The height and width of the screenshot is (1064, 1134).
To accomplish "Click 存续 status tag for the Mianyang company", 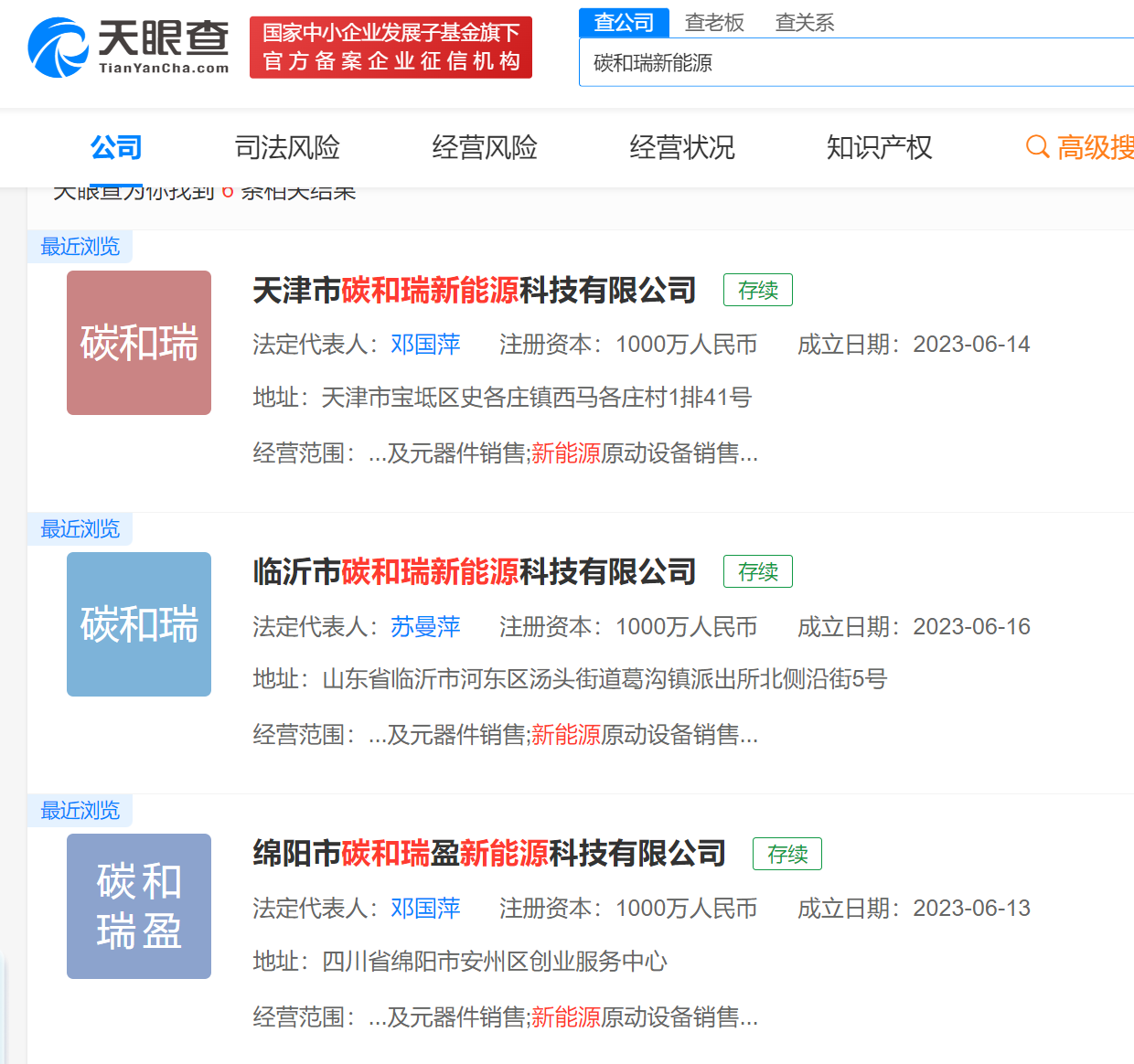I will click(x=787, y=854).
